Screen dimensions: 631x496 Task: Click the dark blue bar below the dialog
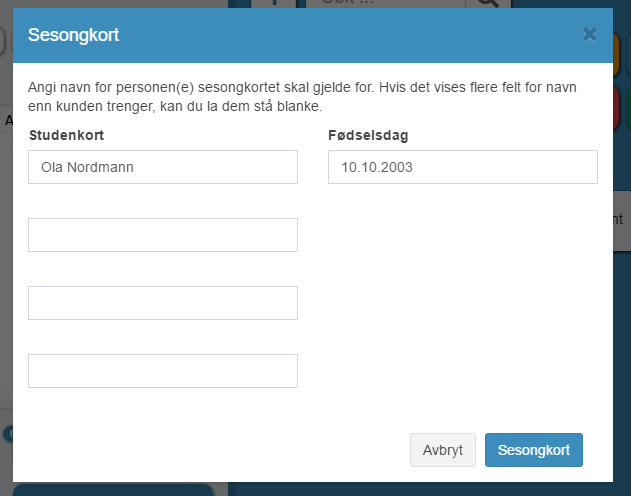tap(113, 490)
